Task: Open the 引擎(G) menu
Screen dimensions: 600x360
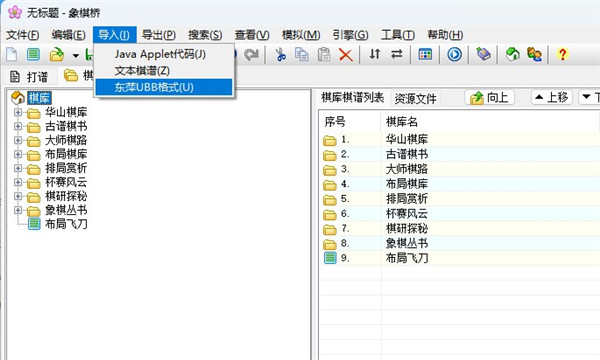Action: [x=350, y=35]
